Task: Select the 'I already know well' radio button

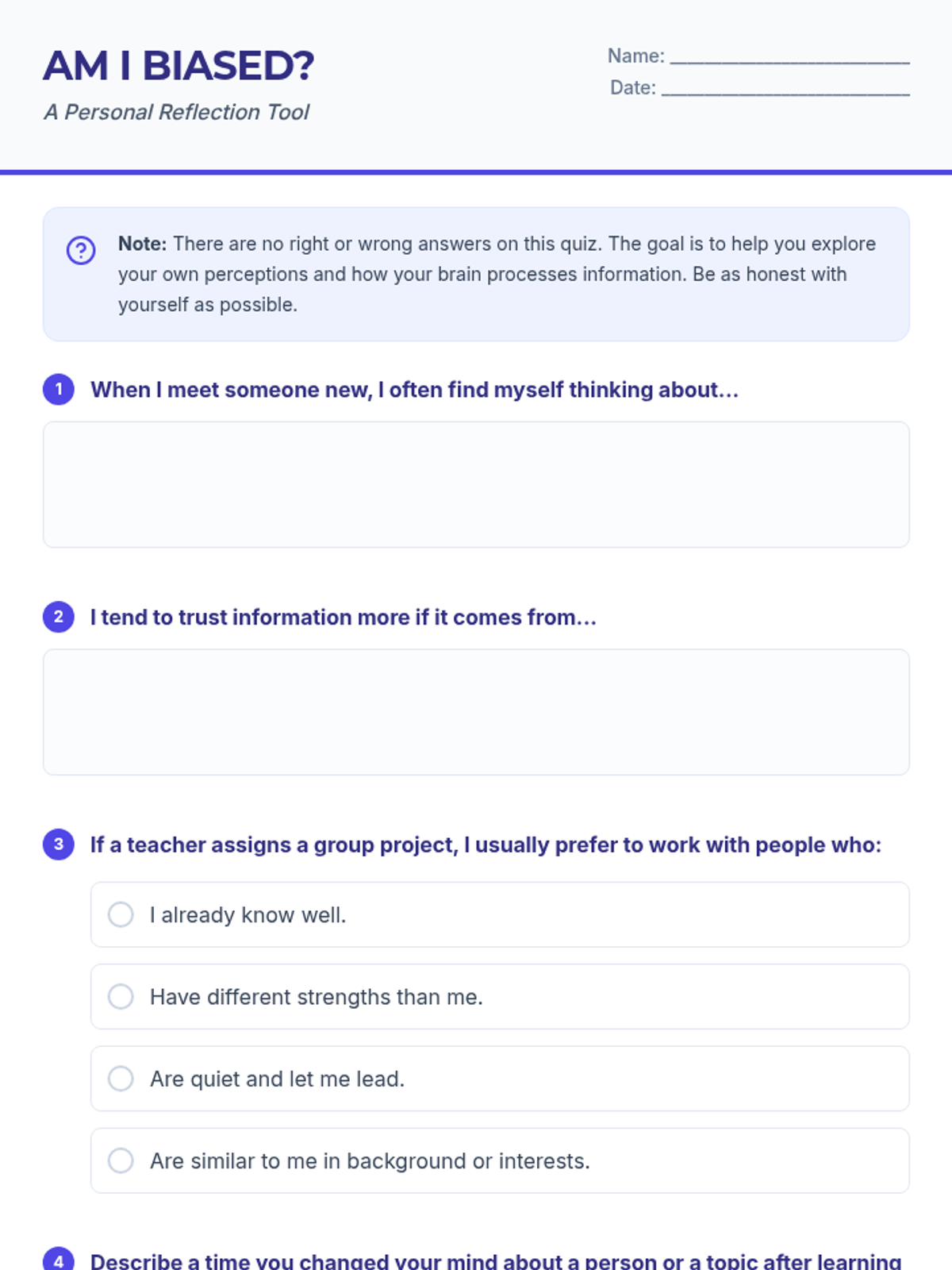Action: pos(121,914)
